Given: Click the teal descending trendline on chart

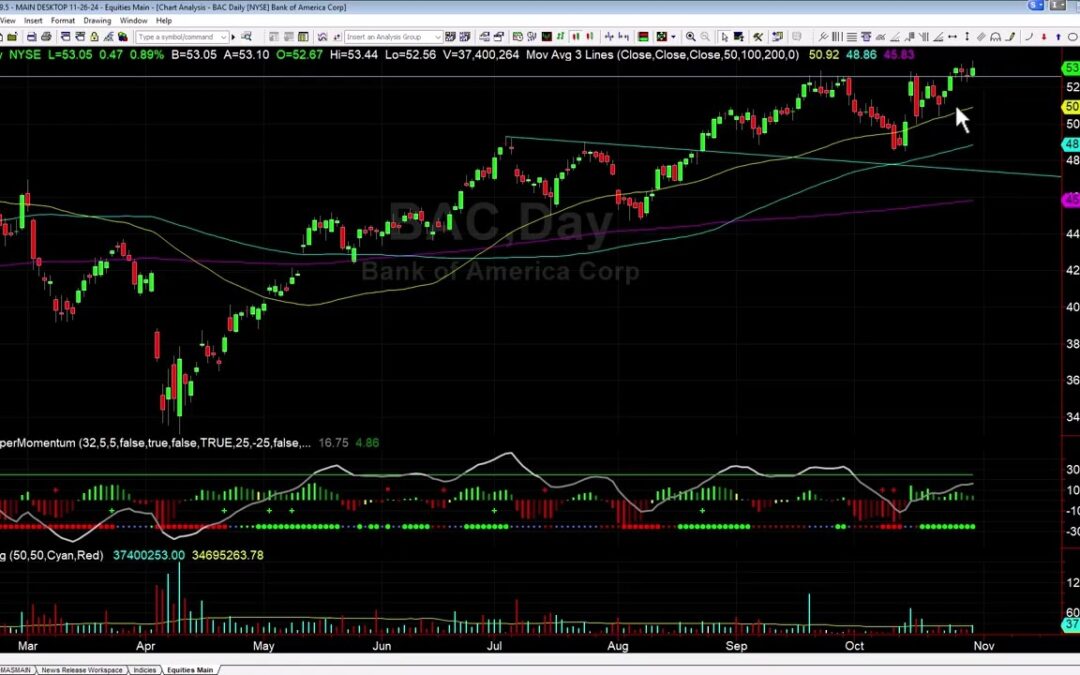Looking at the screenshot, I should point(800,156).
